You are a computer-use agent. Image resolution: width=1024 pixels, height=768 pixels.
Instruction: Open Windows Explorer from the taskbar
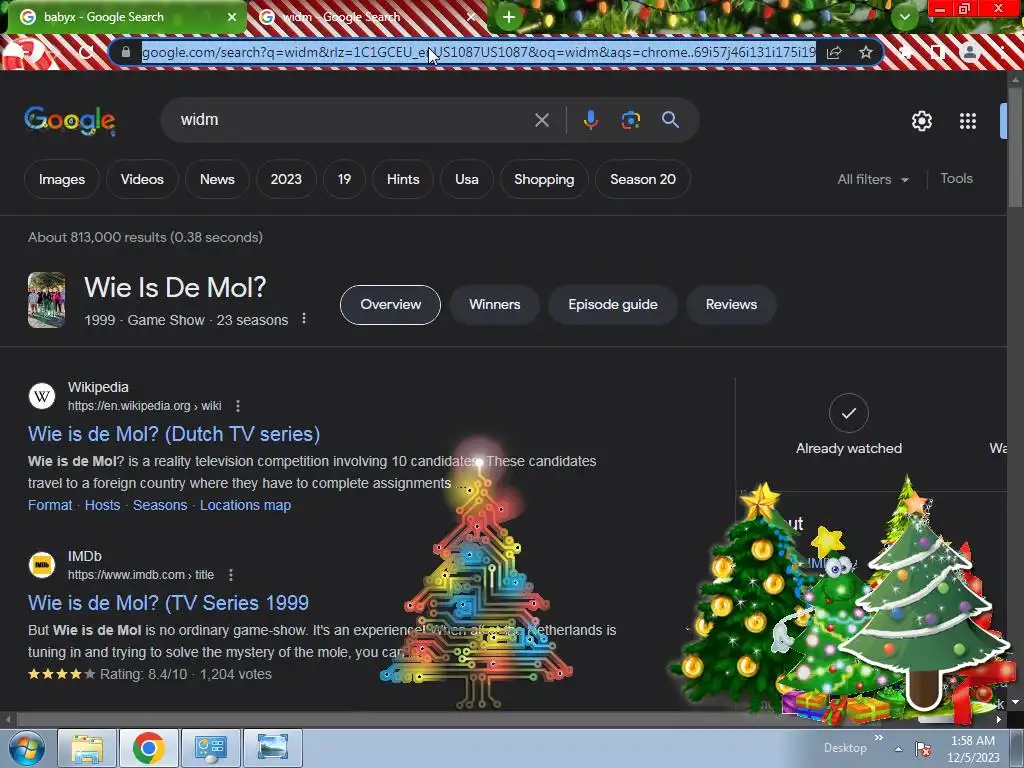(x=87, y=748)
